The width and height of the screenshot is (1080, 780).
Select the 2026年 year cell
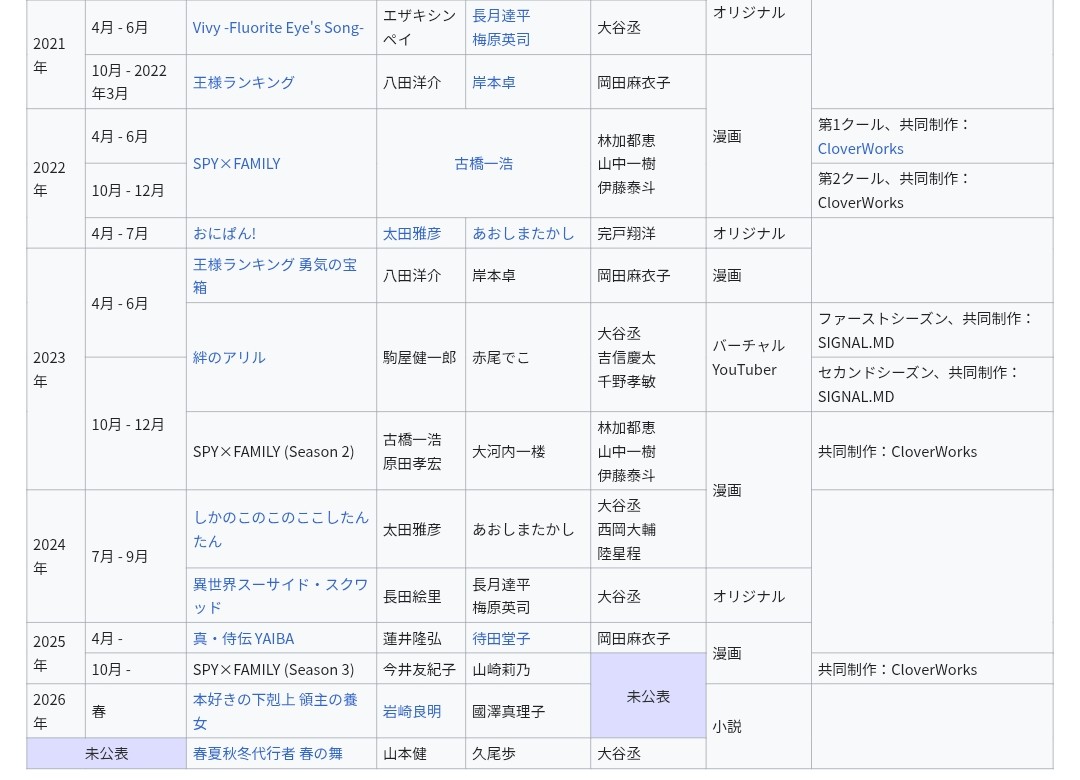56,711
